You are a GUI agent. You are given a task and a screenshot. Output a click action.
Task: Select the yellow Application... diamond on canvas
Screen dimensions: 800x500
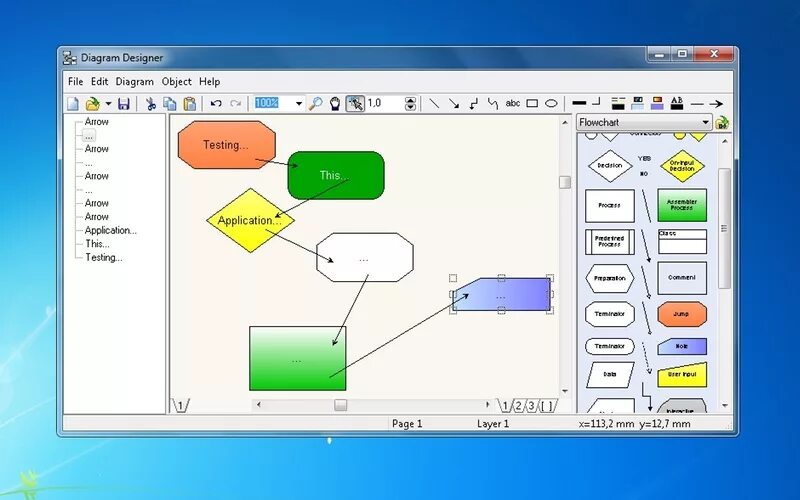tap(251, 220)
